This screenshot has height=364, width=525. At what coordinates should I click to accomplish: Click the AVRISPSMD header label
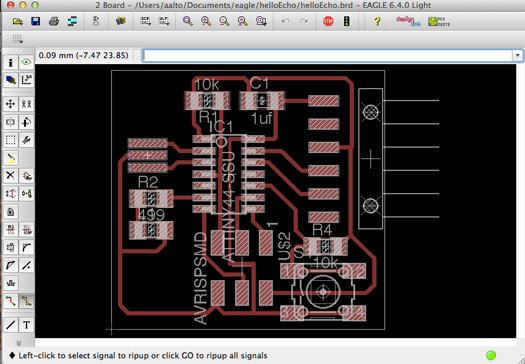tap(201, 278)
